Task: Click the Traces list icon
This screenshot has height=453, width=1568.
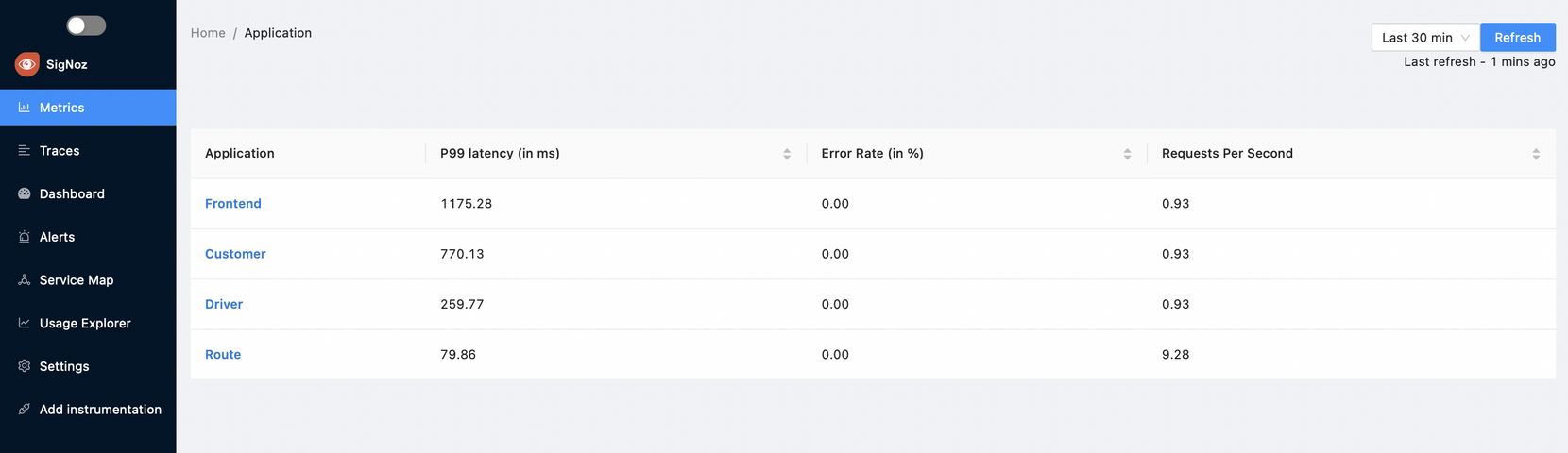Action: coord(25,151)
